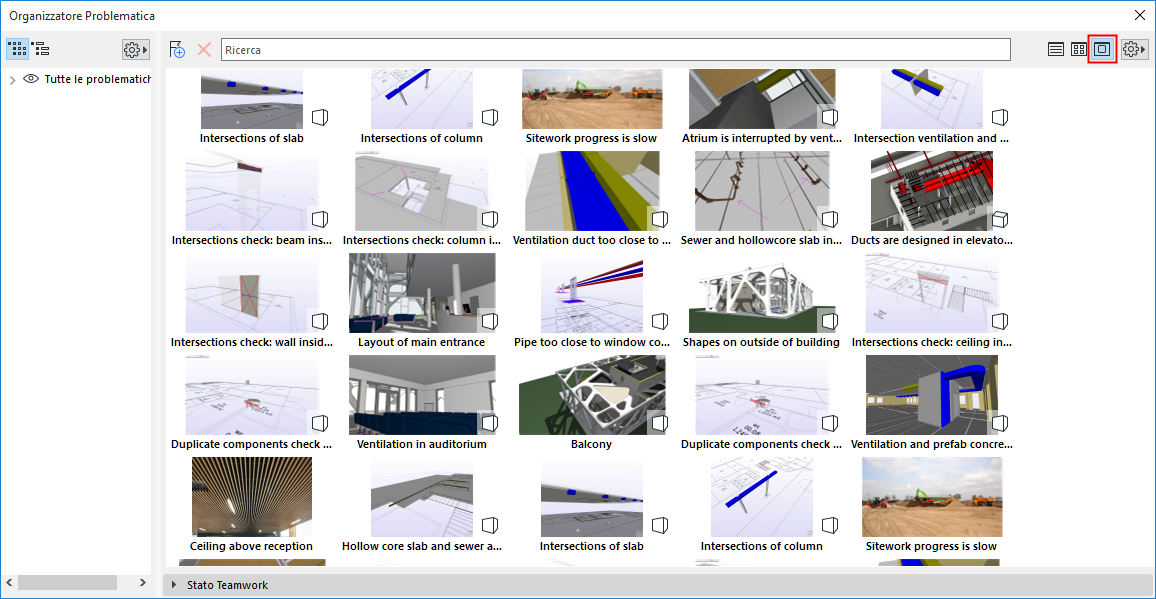This screenshot has width=1156, height=599.
Task: Click 3D view icon beside Balcony thumbnail
Action: click(x=660, y=423)
